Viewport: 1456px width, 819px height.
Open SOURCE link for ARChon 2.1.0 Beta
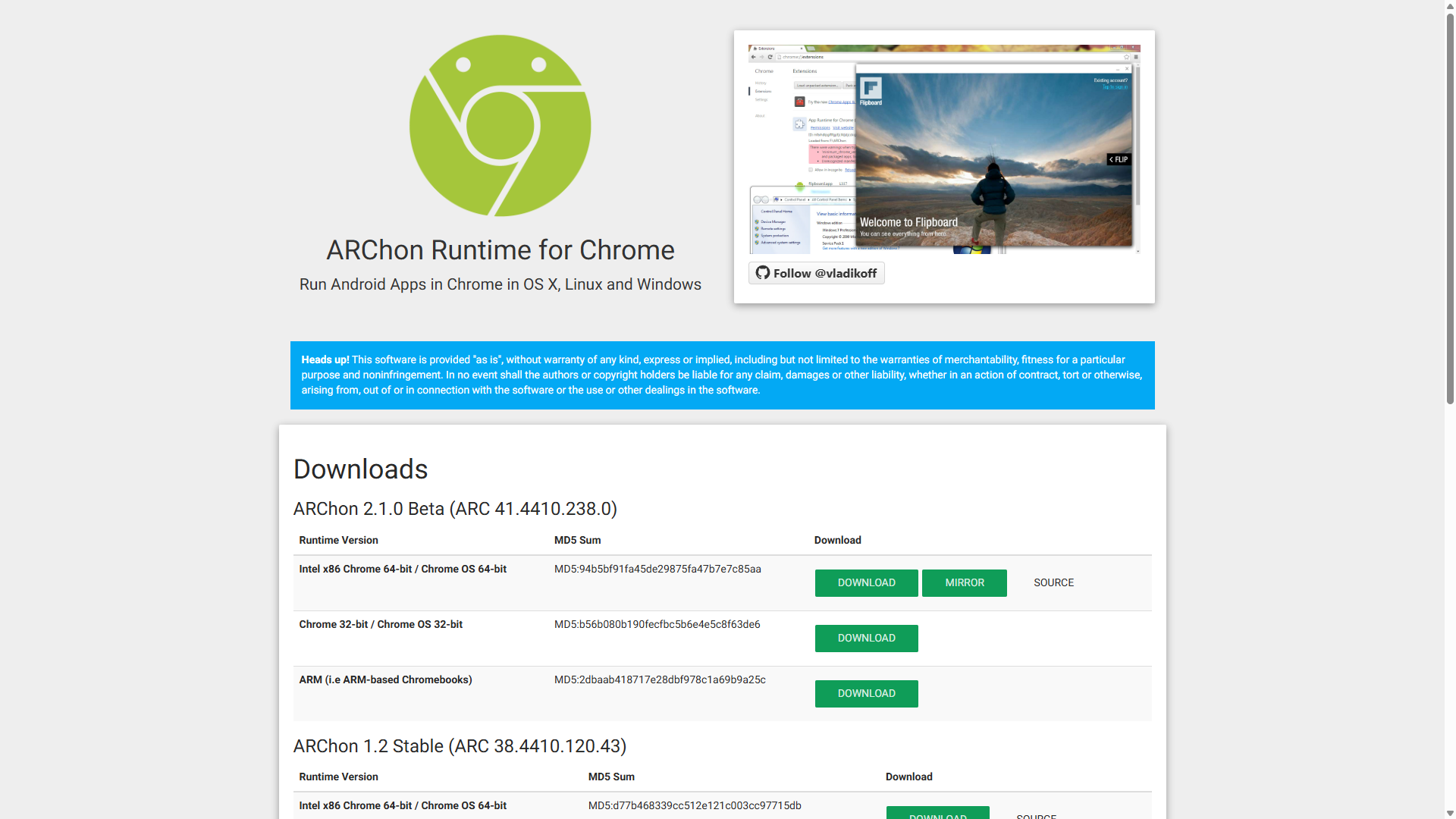(x=1054, y=583)
